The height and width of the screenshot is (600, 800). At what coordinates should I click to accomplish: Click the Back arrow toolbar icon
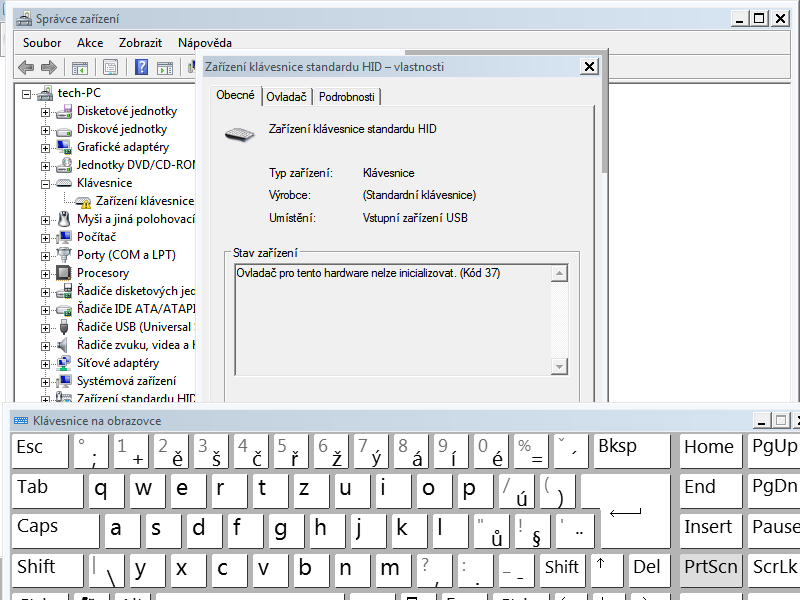click(26, 67)
